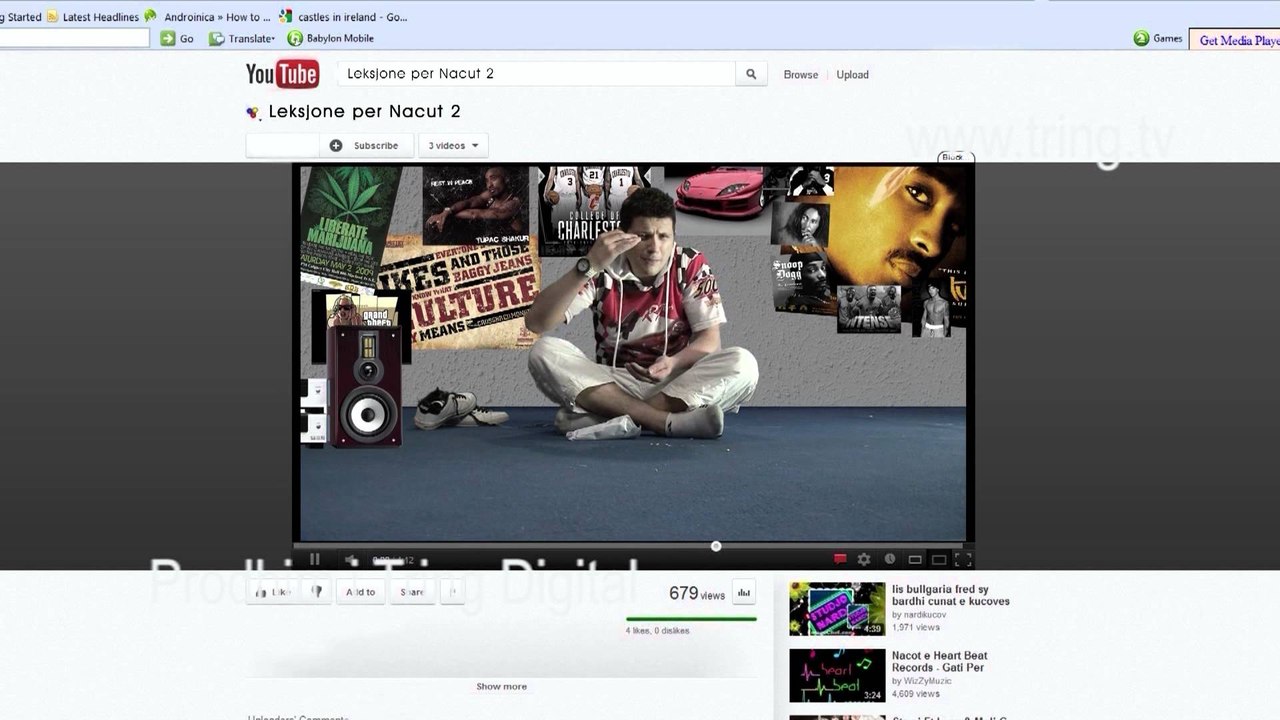Image resolution: width=1280 pixels, height=720 pixels.
Task: Flag the video
Action: (x=452, y=592)
